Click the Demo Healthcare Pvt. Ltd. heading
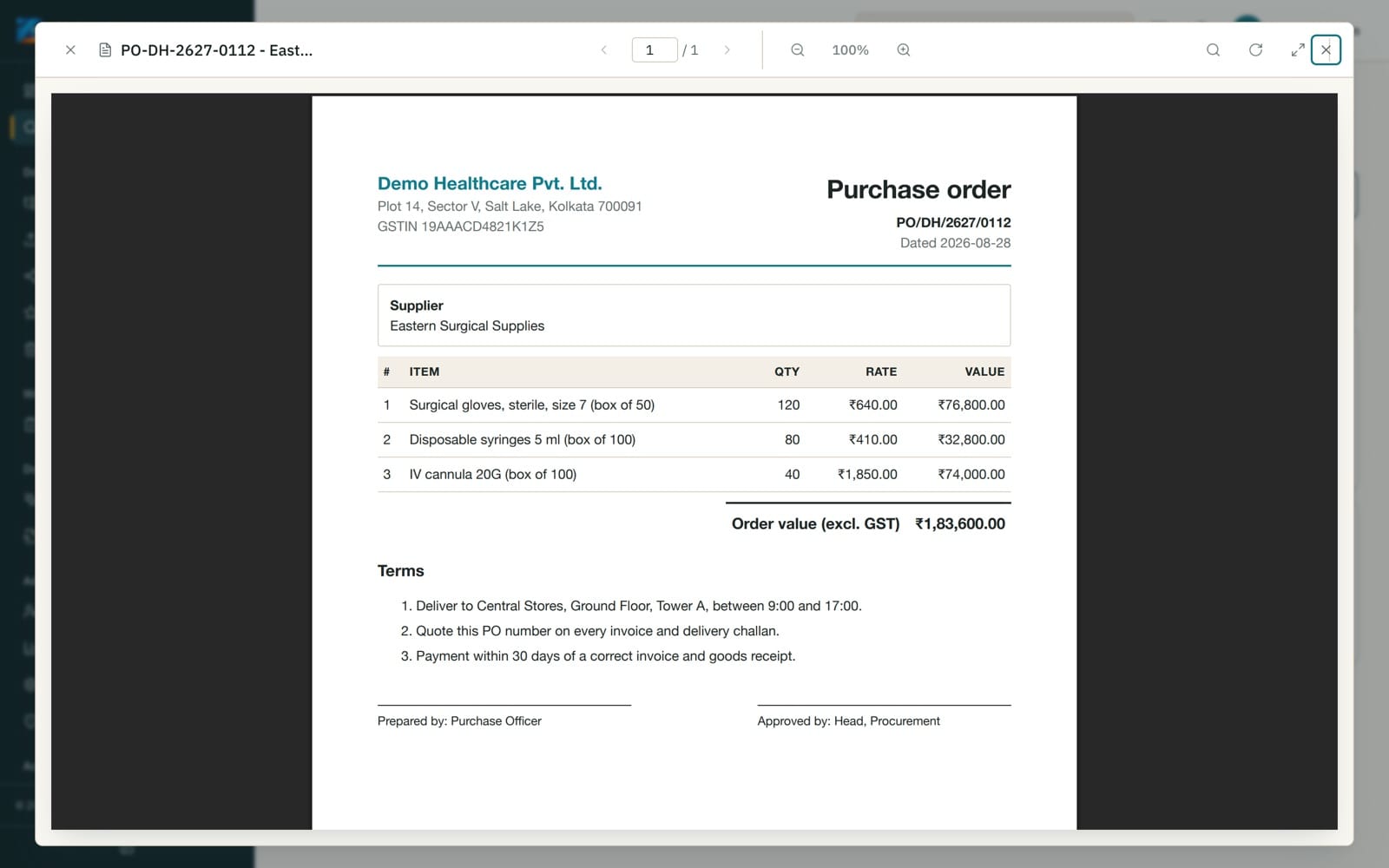Image resolution: width=1389 pixels, height=868 pixels. point(490,183)
